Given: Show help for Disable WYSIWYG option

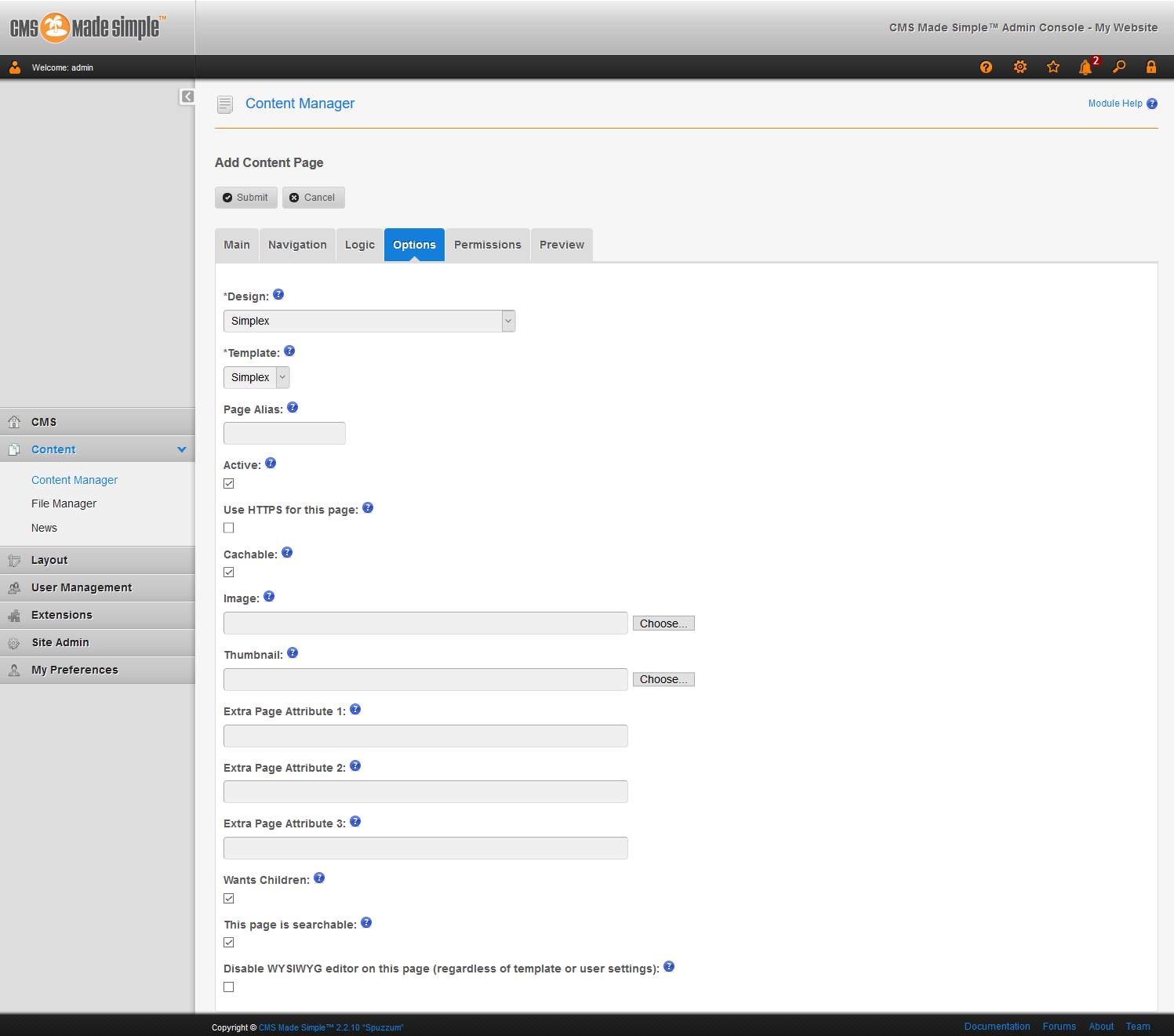Looking at the screenshot, I should tap(669, 967).
